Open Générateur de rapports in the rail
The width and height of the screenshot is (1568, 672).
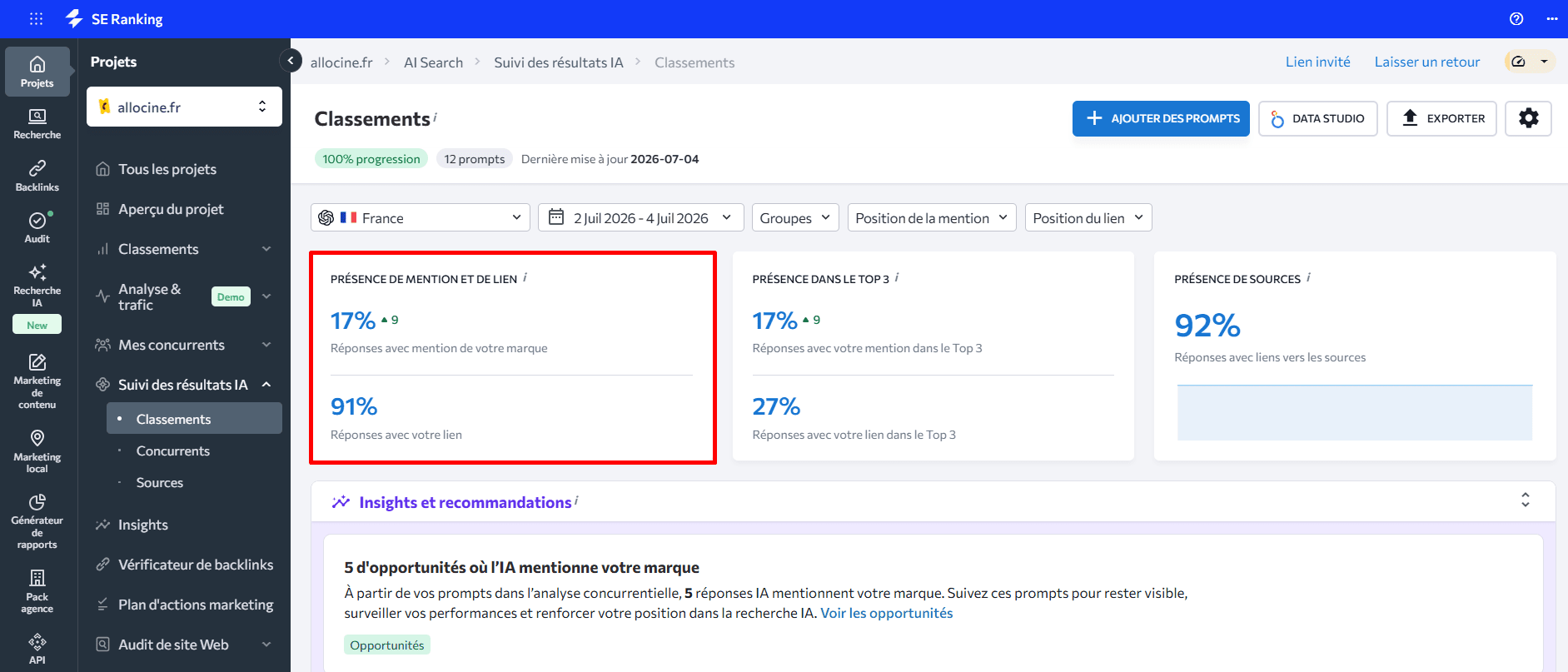click(37, 521)
